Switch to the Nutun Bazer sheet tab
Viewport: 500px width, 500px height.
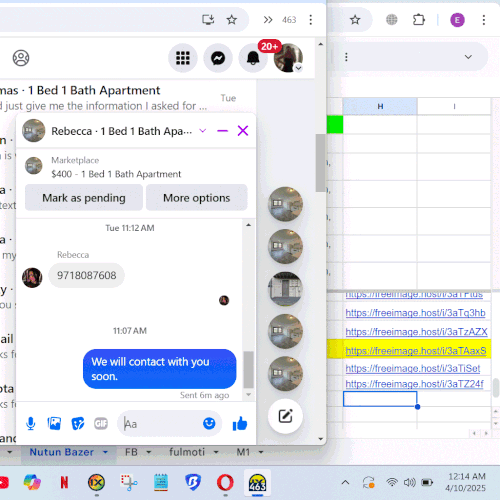pos(62,452)
